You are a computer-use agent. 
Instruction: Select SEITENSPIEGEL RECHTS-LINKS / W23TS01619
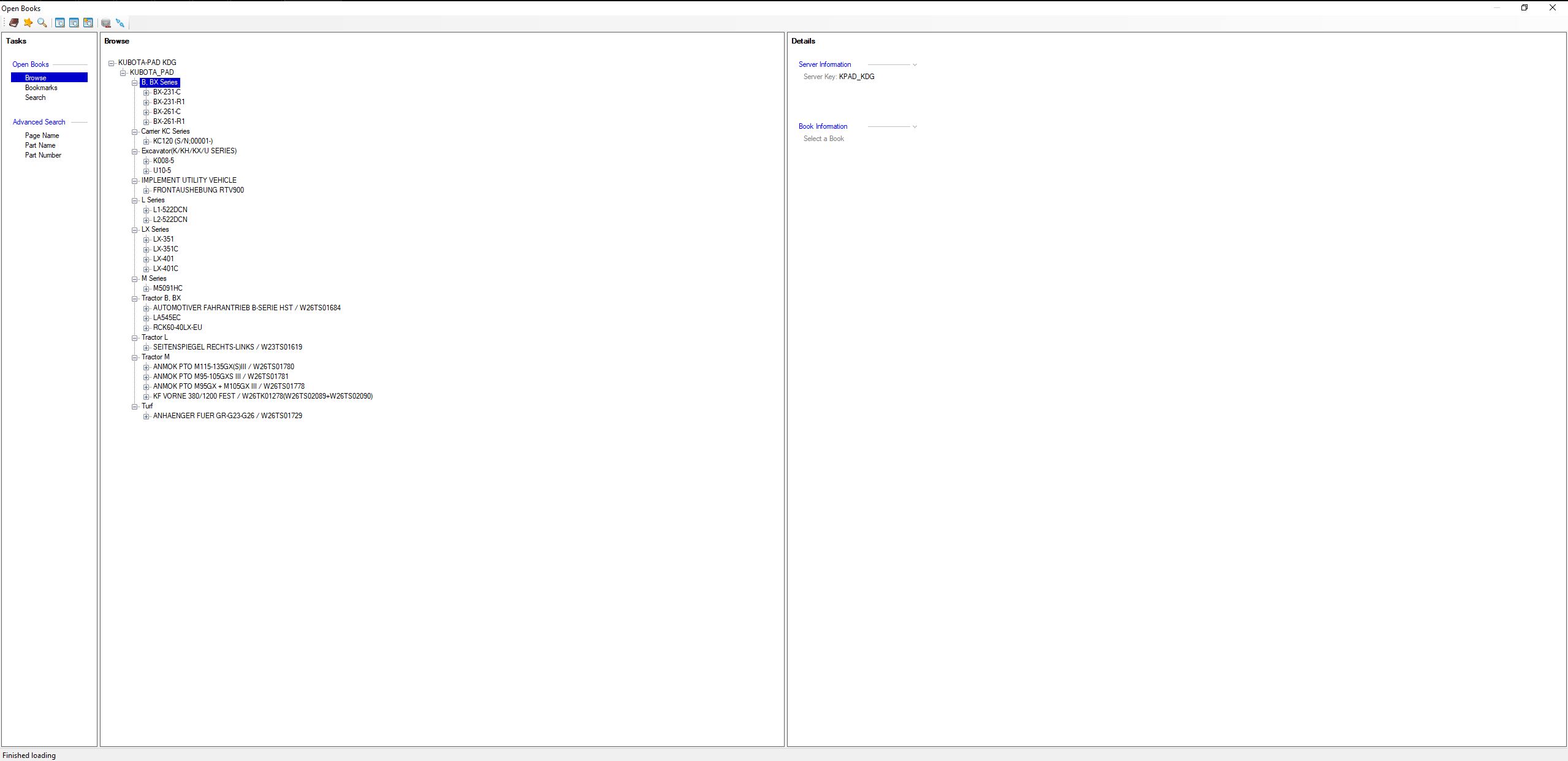point(227,347)
